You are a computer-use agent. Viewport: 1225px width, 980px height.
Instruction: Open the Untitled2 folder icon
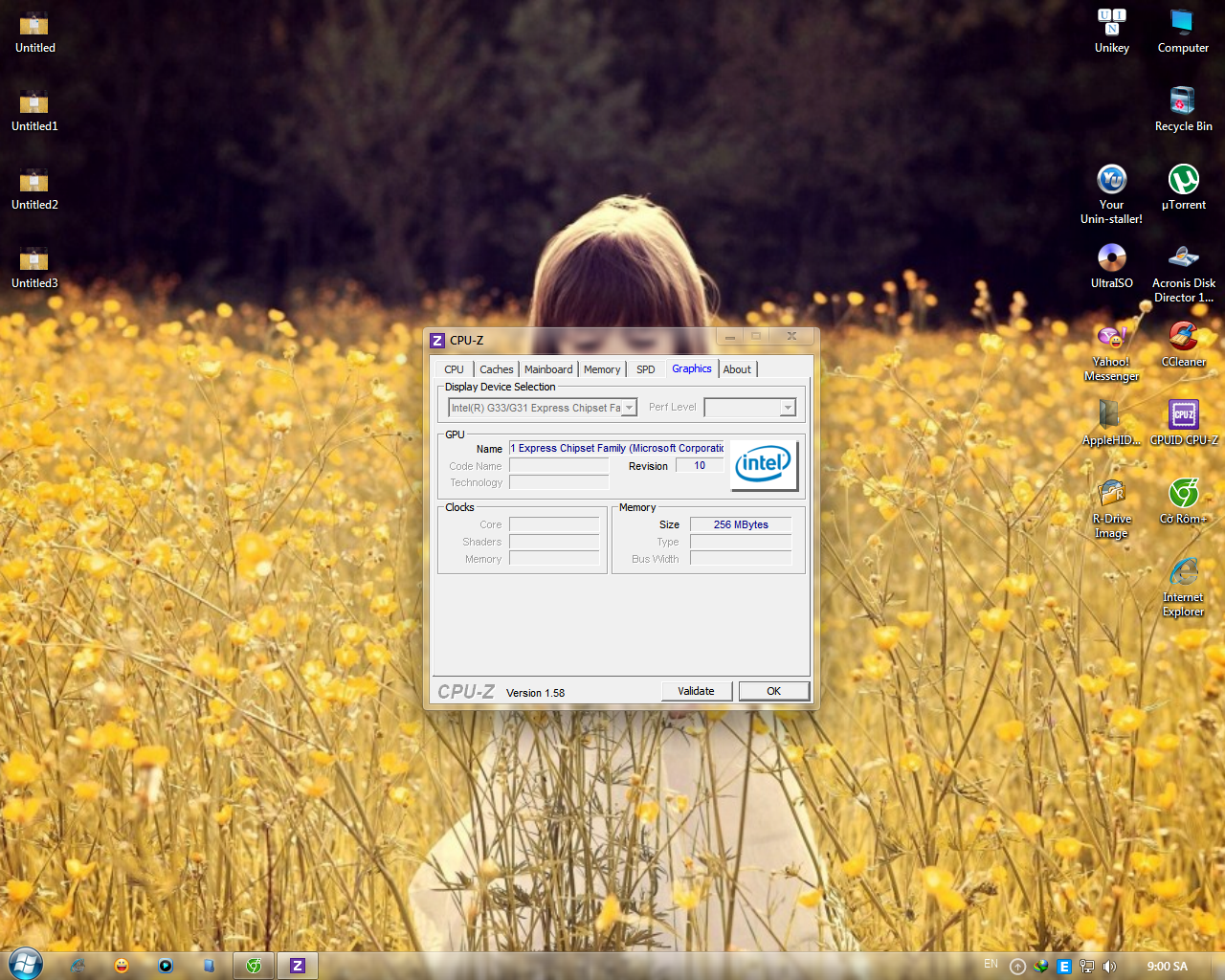34,189
